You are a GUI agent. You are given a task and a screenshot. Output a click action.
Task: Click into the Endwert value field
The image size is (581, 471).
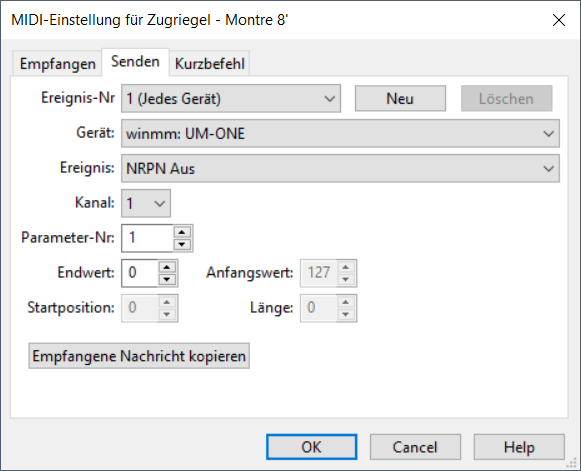[x=140, y=273]
